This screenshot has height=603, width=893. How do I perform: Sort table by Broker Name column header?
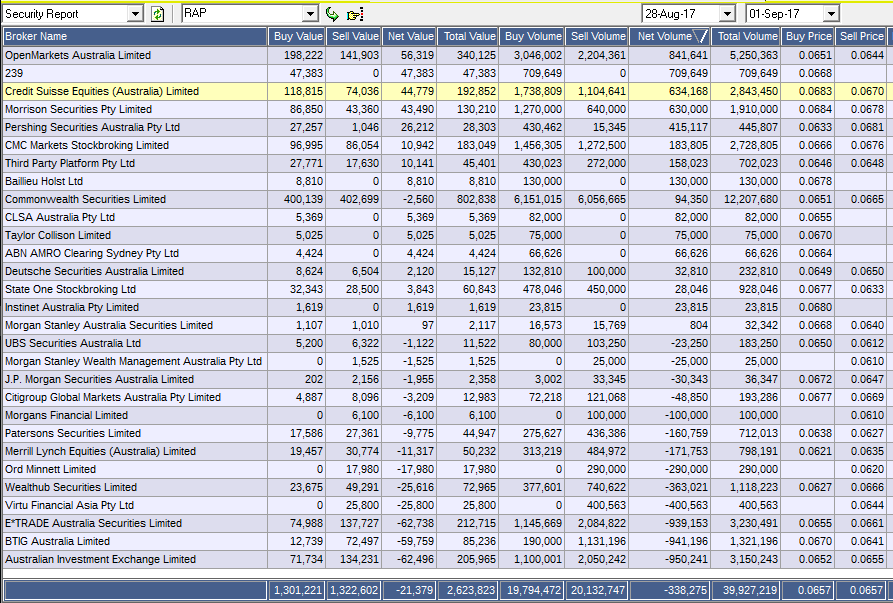click(x=135, y=36)
